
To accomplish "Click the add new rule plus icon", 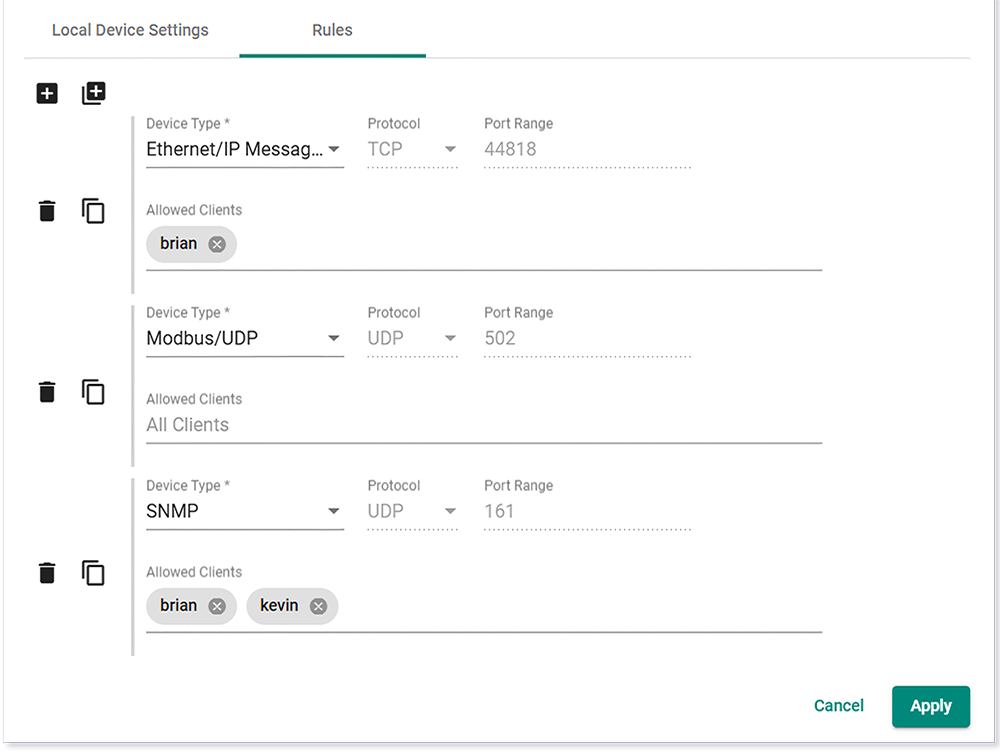I will [x=47, y=94].
